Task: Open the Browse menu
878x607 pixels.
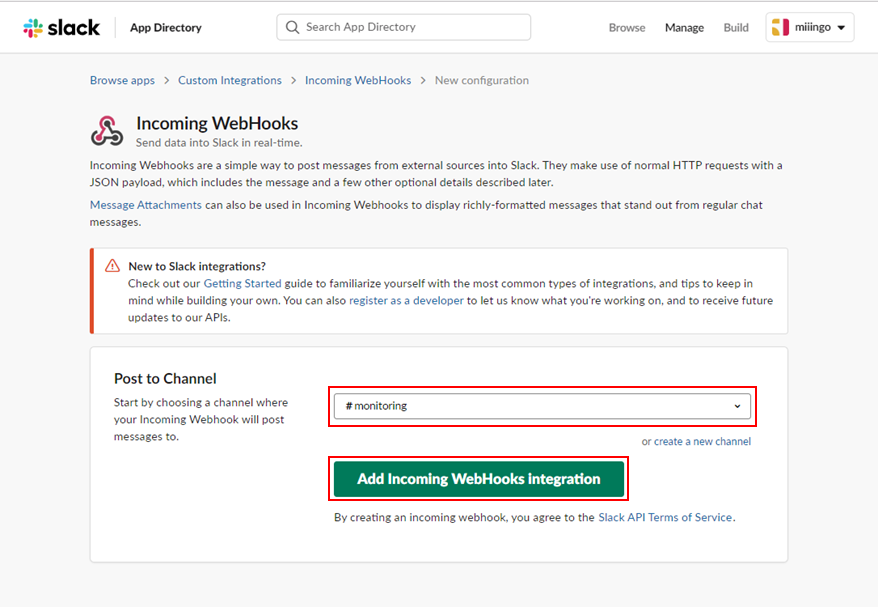Action: click(627, 27)
